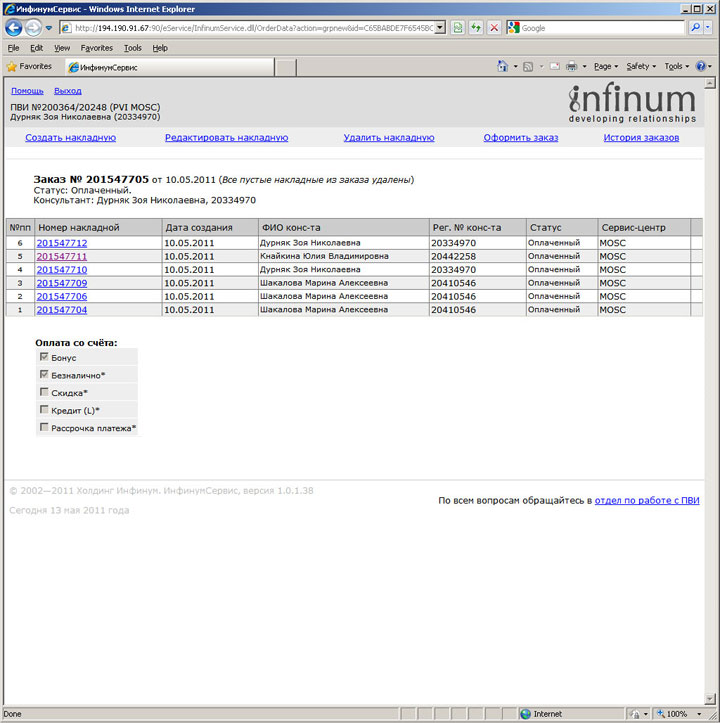Click the отдел по работе с ПВИ link
720x723 pixels.
tap(647, 500)
